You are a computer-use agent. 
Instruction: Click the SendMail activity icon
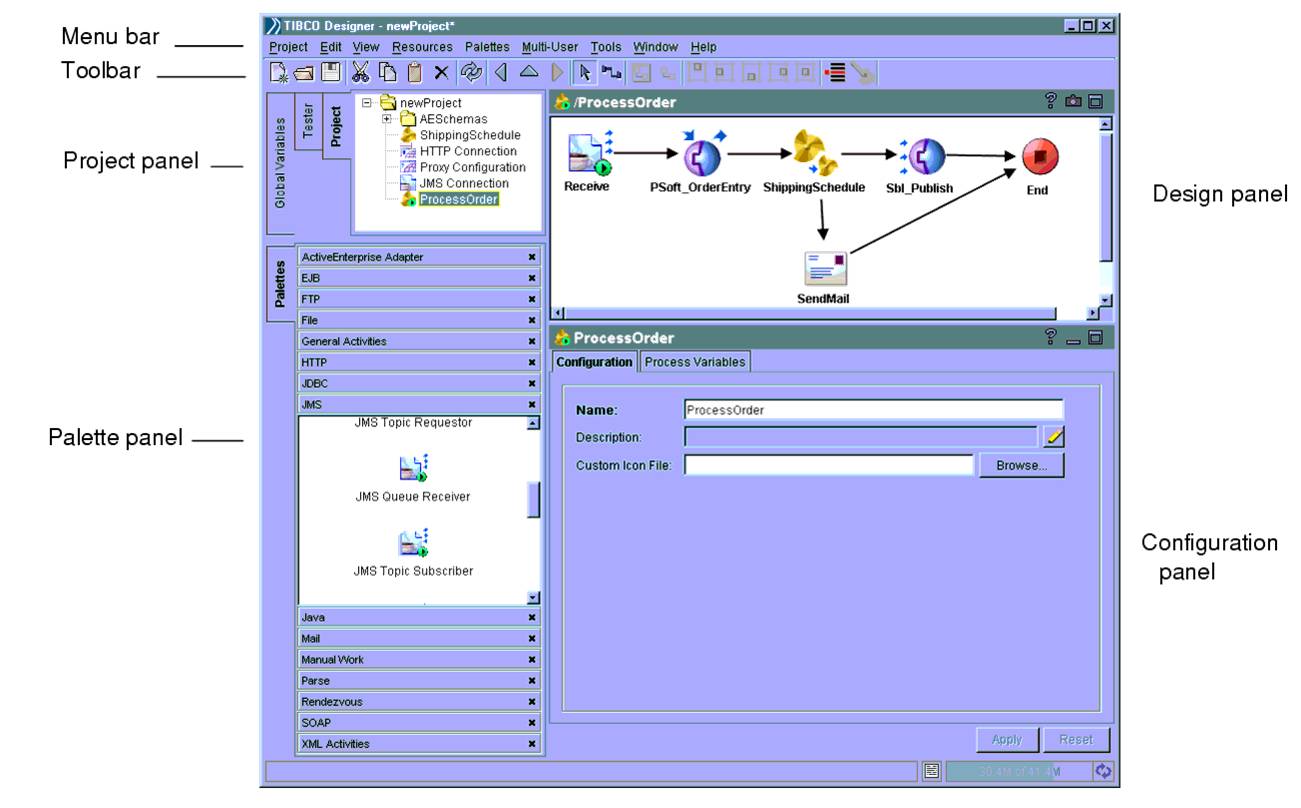coord(826,268)
